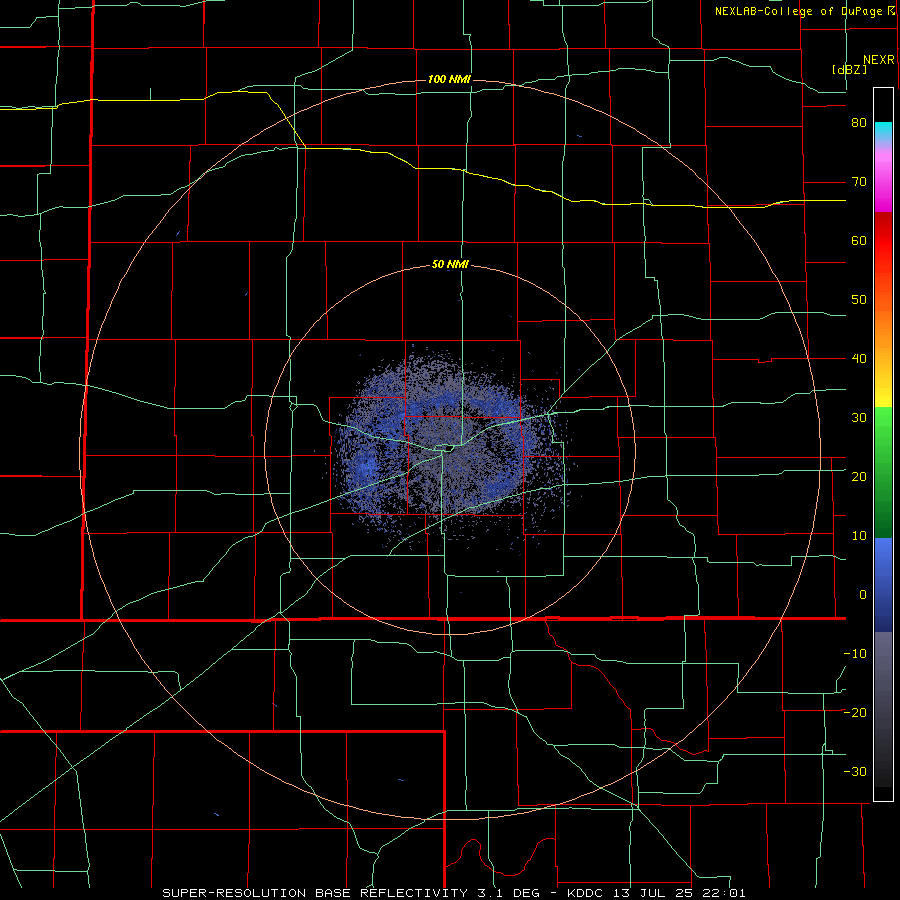
Task: Click the -20 value on dBZ scale
Action: coord(855,713)
